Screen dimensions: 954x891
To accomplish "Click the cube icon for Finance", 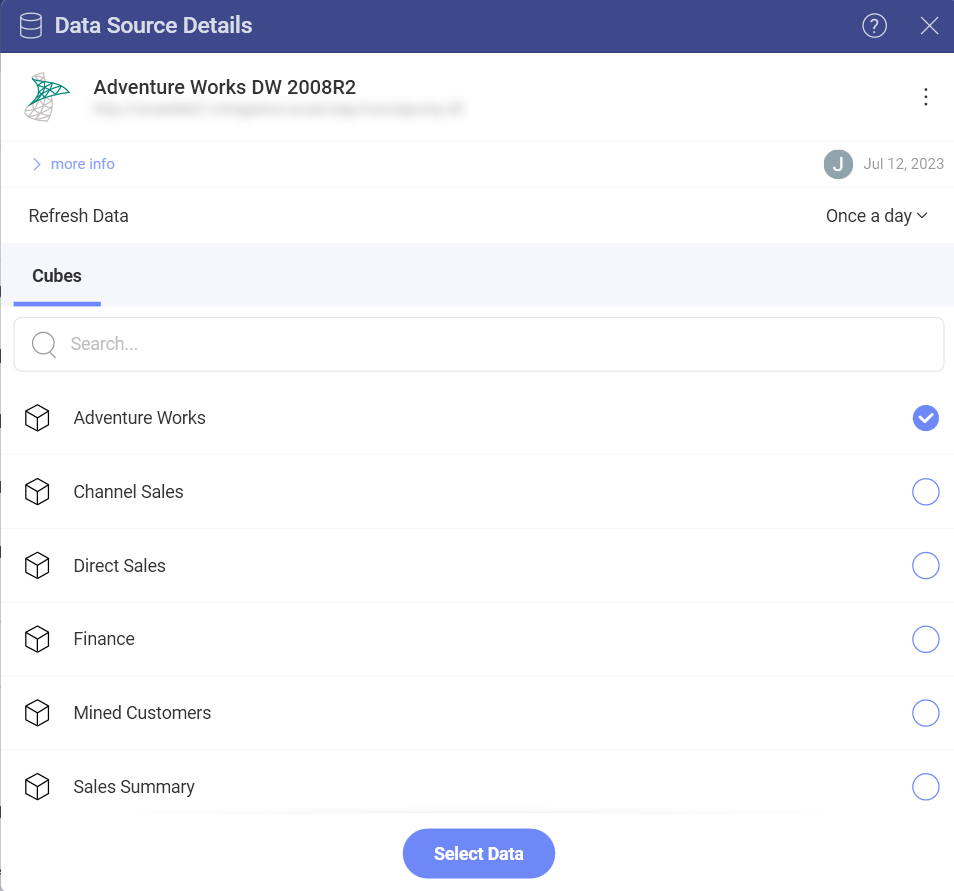I will (37, 639).
